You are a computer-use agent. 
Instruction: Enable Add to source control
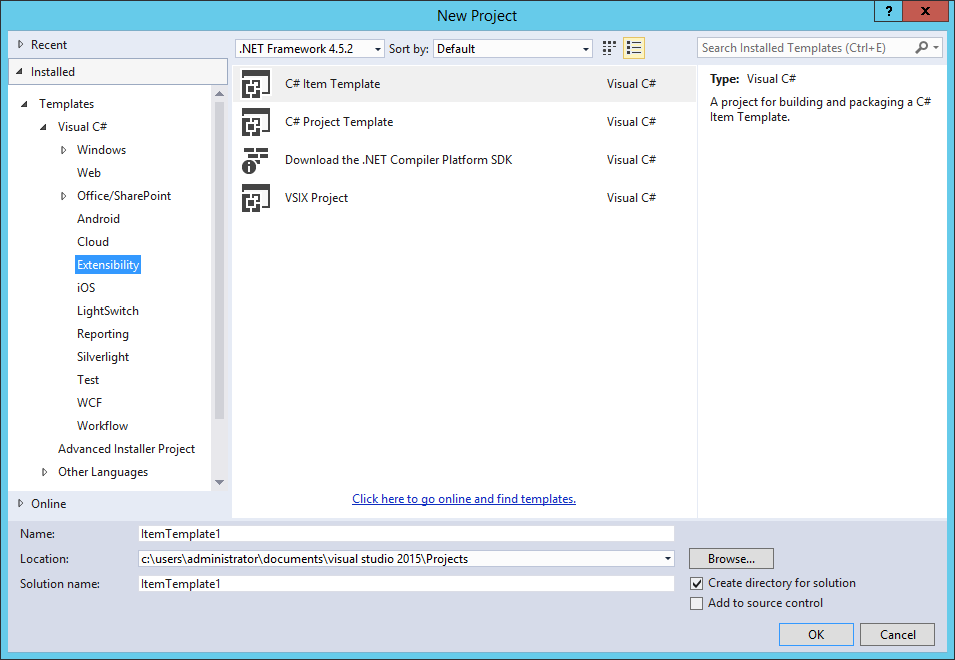(696, 603)
